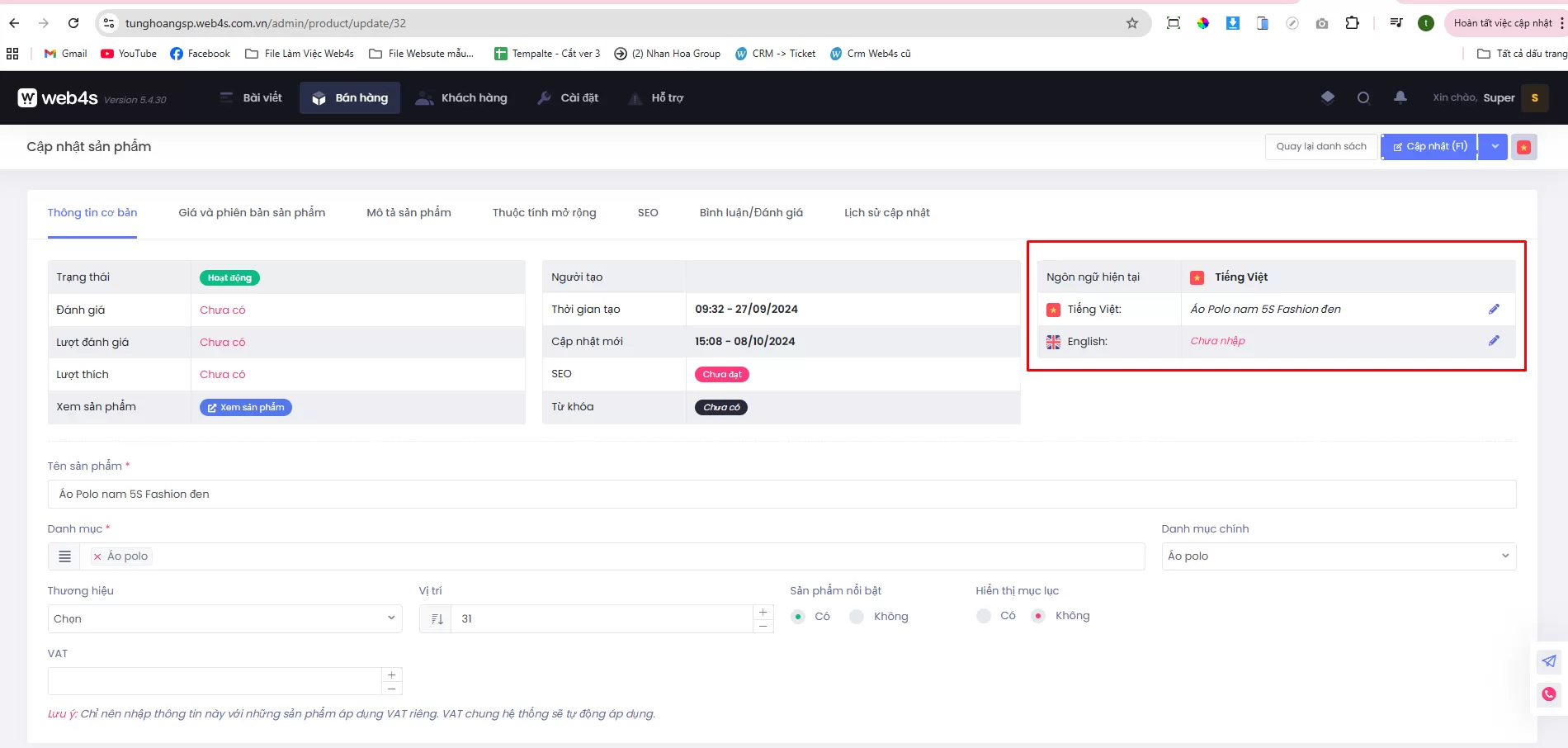Select Có for Hiển thị mục lục

pos(984,616)
